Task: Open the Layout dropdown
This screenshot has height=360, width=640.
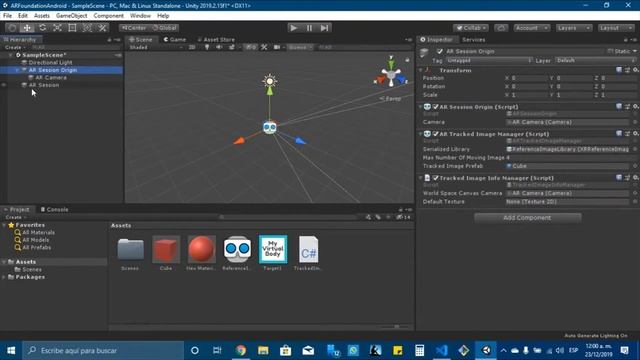Action: (x=616, y=28)
